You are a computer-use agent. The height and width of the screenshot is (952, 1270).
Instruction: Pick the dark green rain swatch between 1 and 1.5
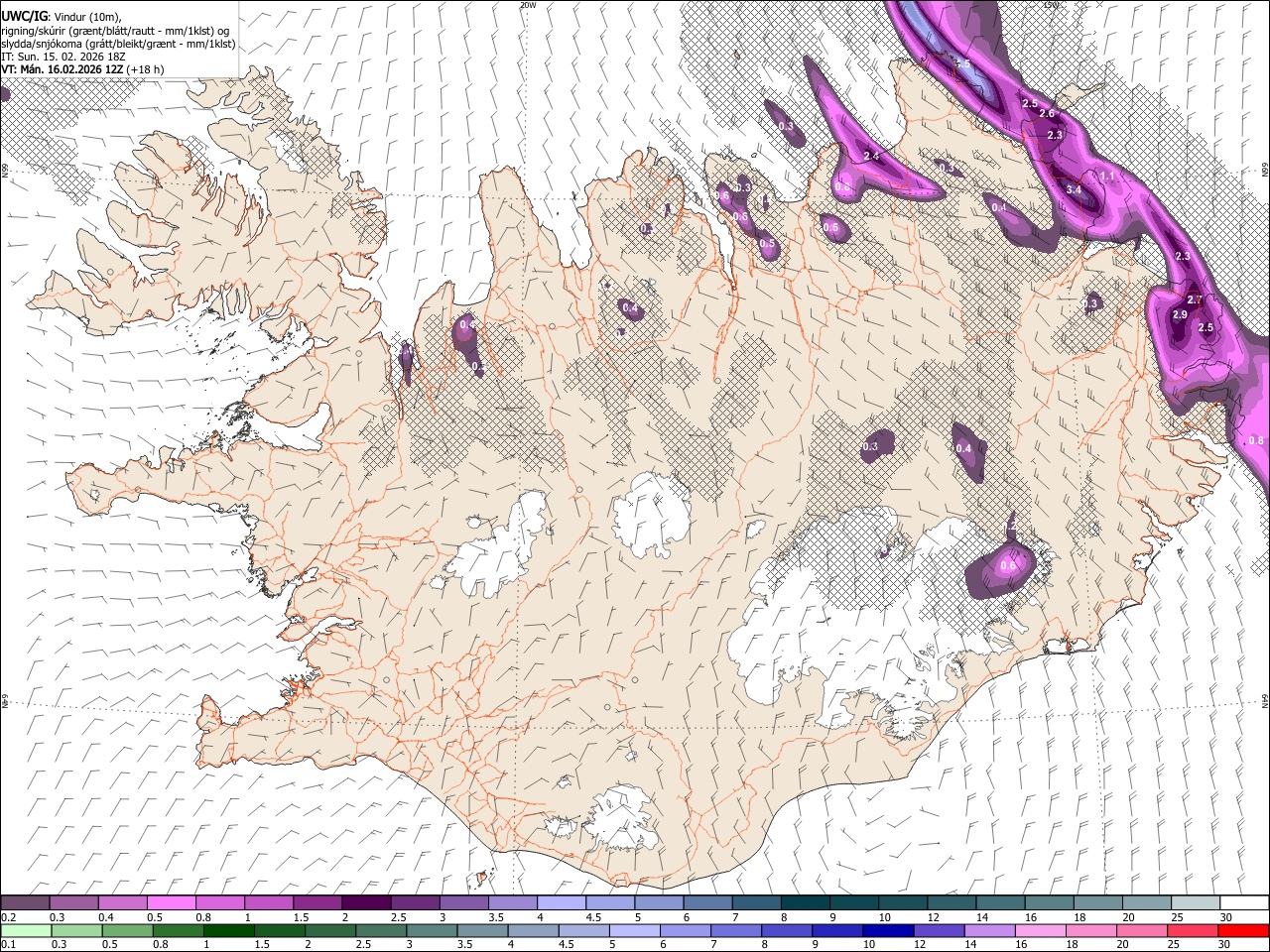point(229,930)
